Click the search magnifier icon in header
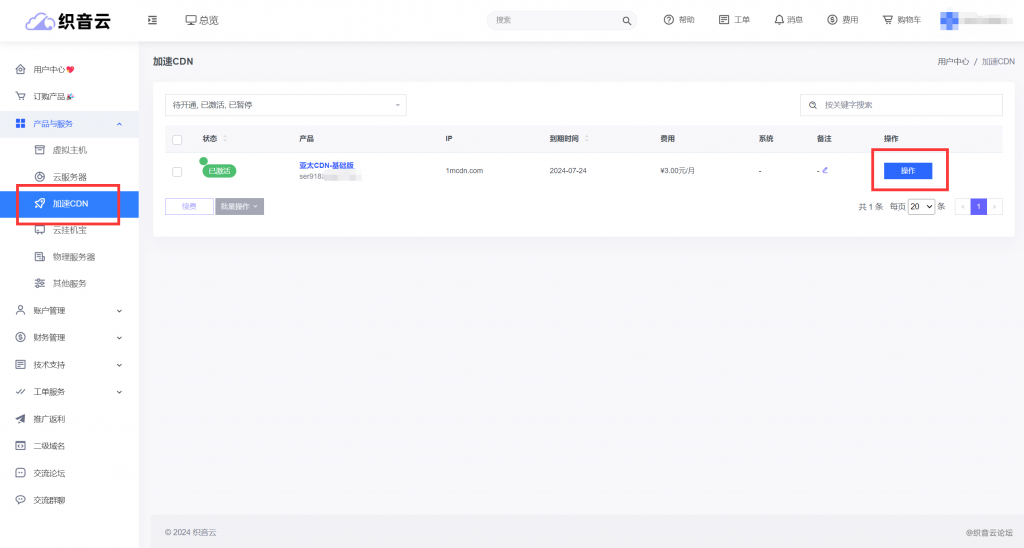 point(627,20)
